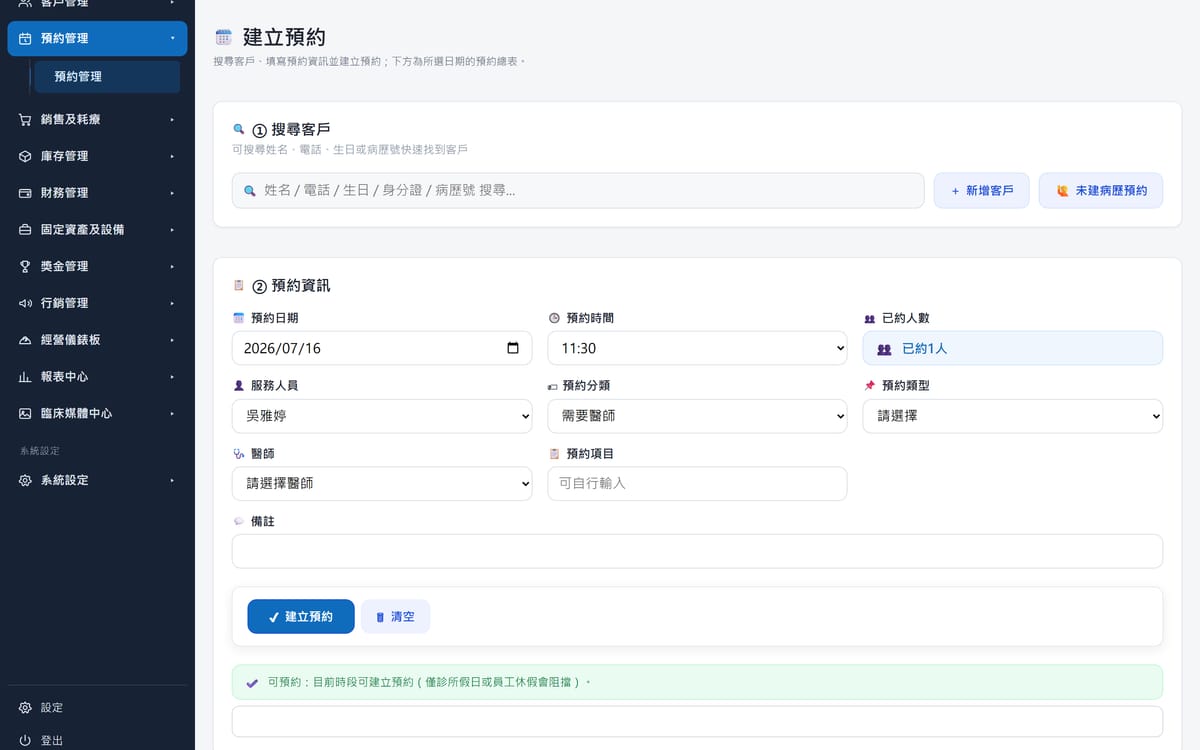
Task: Click the empty field below the 可預約 banner
Action: tap(697, 721)
